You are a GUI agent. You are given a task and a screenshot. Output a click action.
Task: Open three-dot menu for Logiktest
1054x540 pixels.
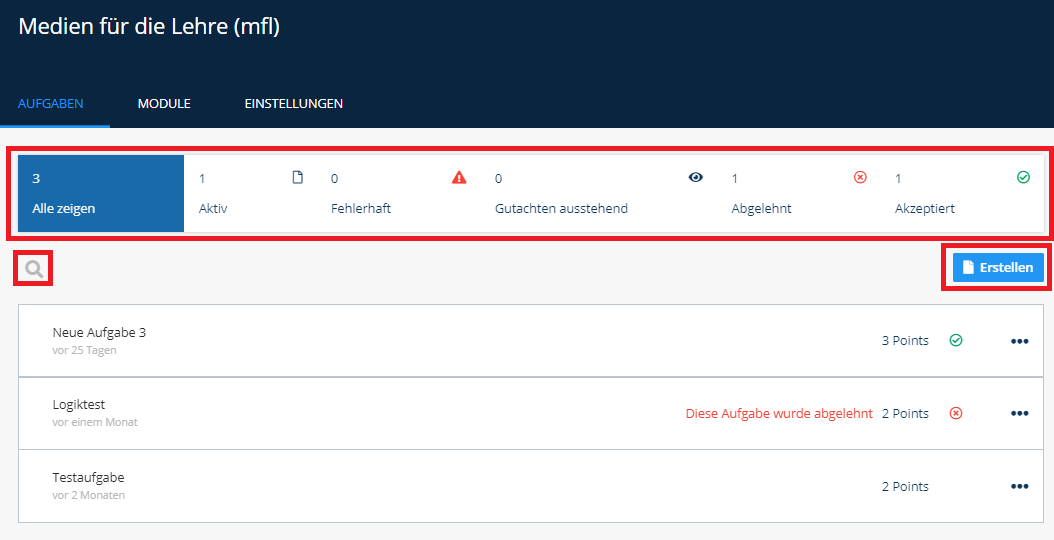(x=1020, y=413)
